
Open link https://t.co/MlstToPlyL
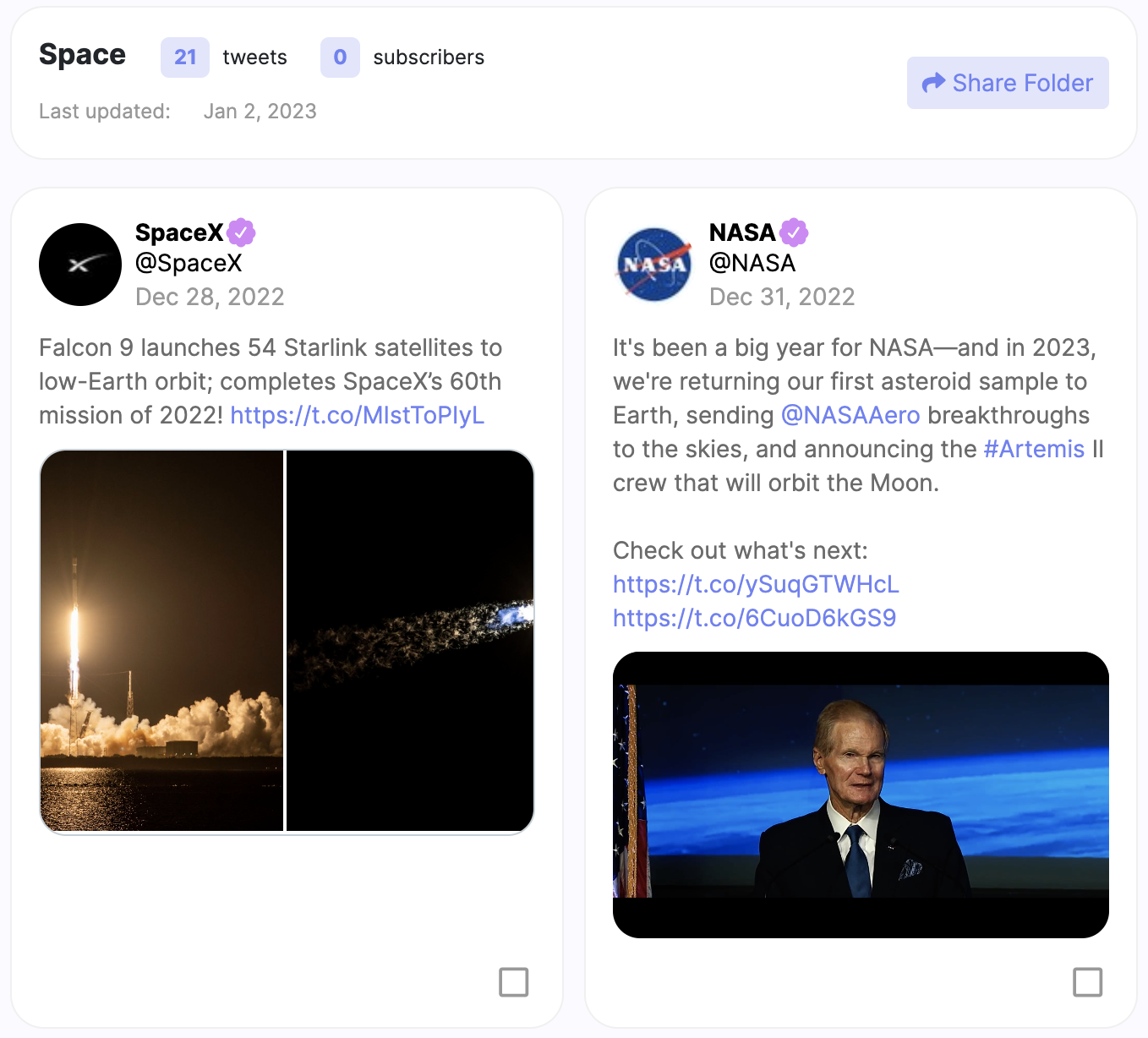tap(358, 415)
